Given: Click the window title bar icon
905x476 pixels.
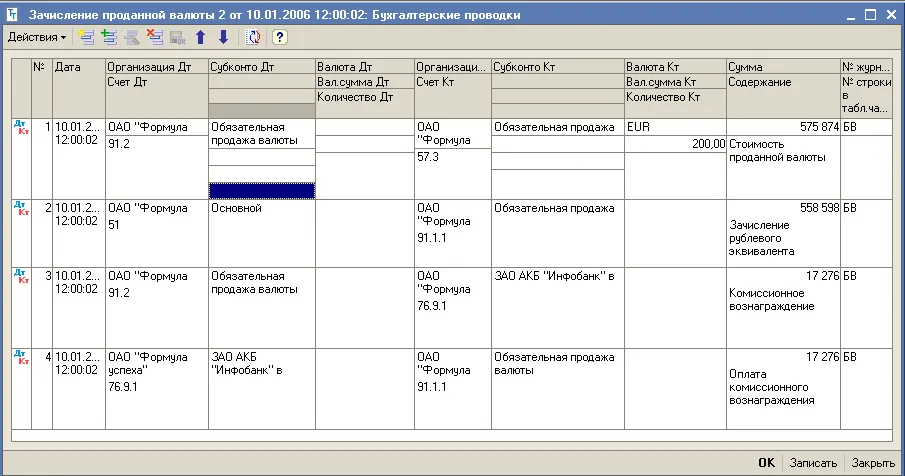Looking at the screenshot, I should click(x=12, y=14).
